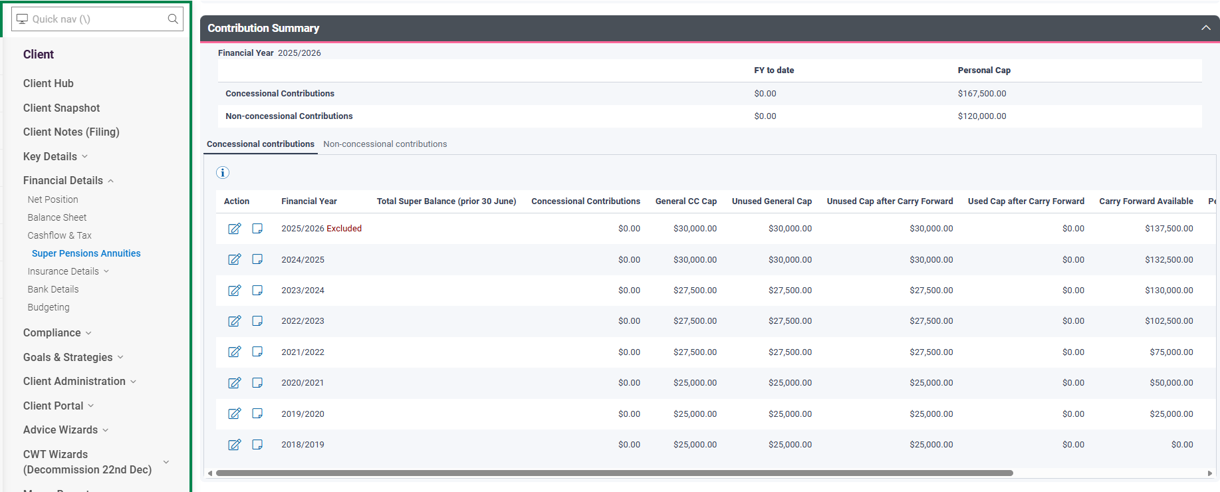Click the blue information icon above the table
This screenshot has width=1220, height=492.
click(223, 173)
